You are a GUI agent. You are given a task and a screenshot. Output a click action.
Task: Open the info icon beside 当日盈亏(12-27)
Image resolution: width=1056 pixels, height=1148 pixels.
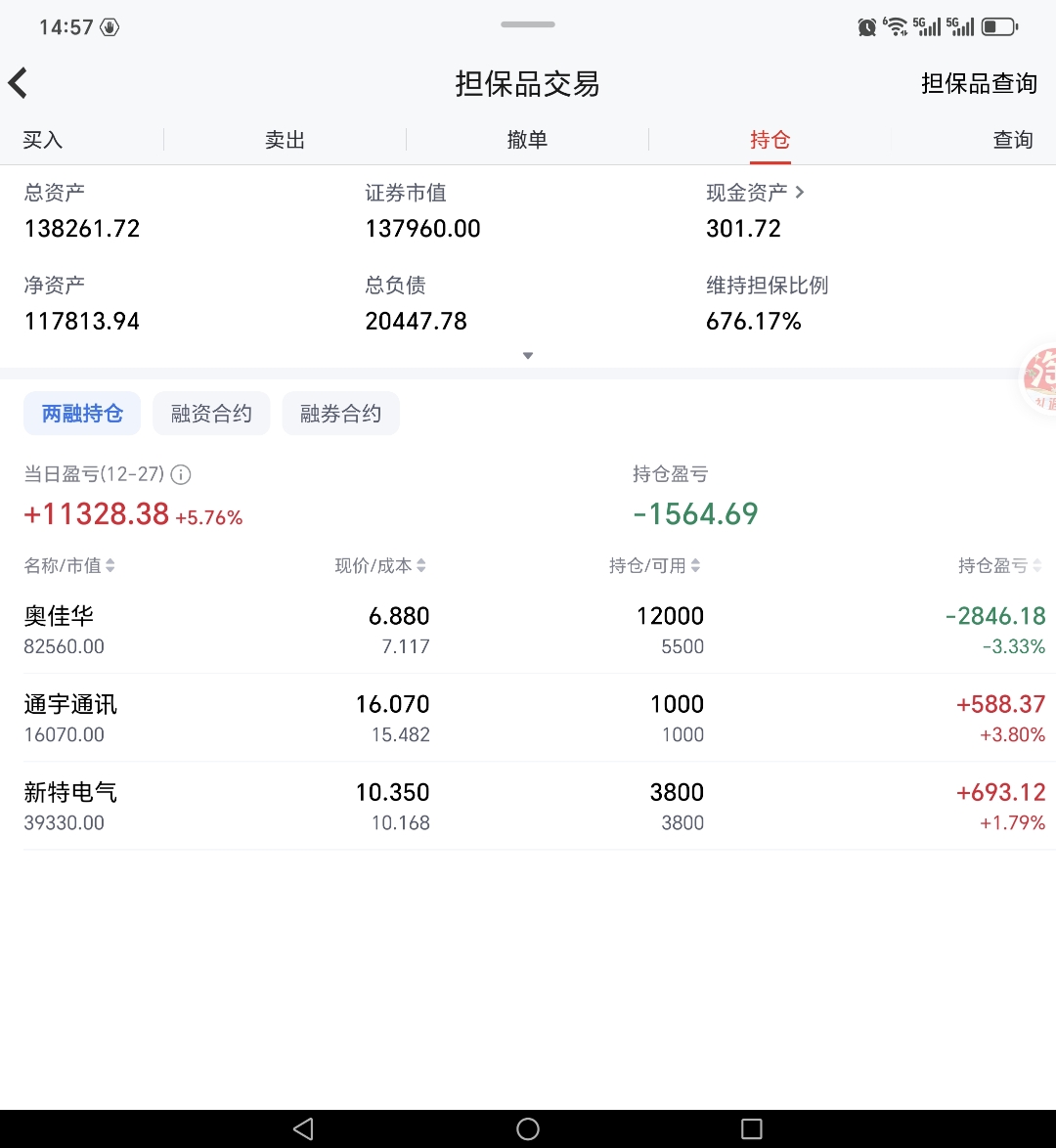[181, 474]
